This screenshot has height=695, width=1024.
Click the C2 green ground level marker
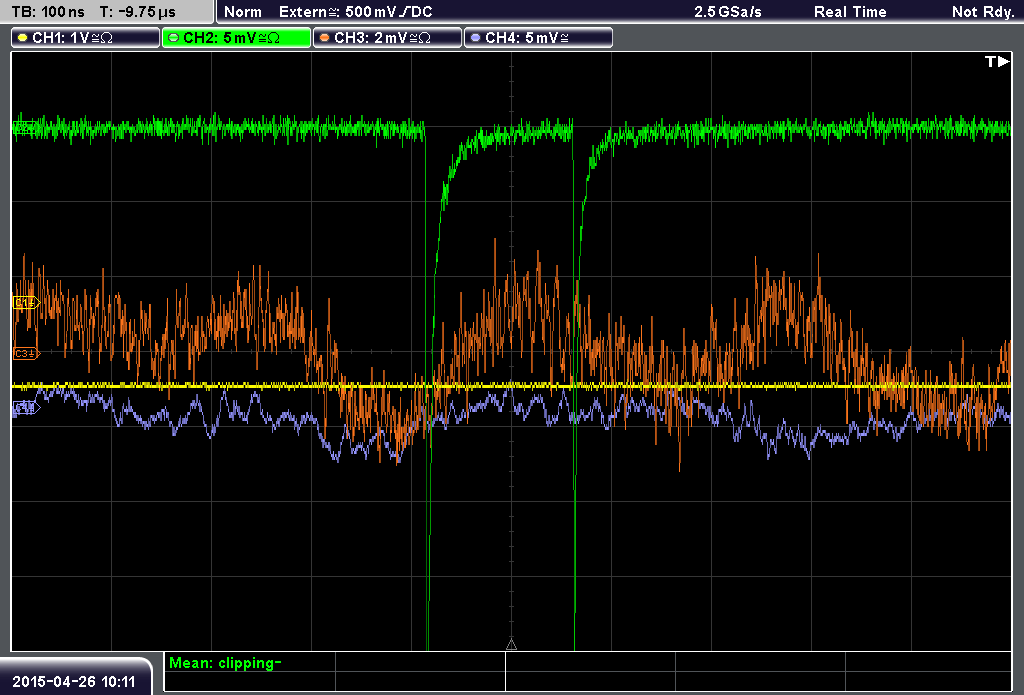click(x=25, y=127)
